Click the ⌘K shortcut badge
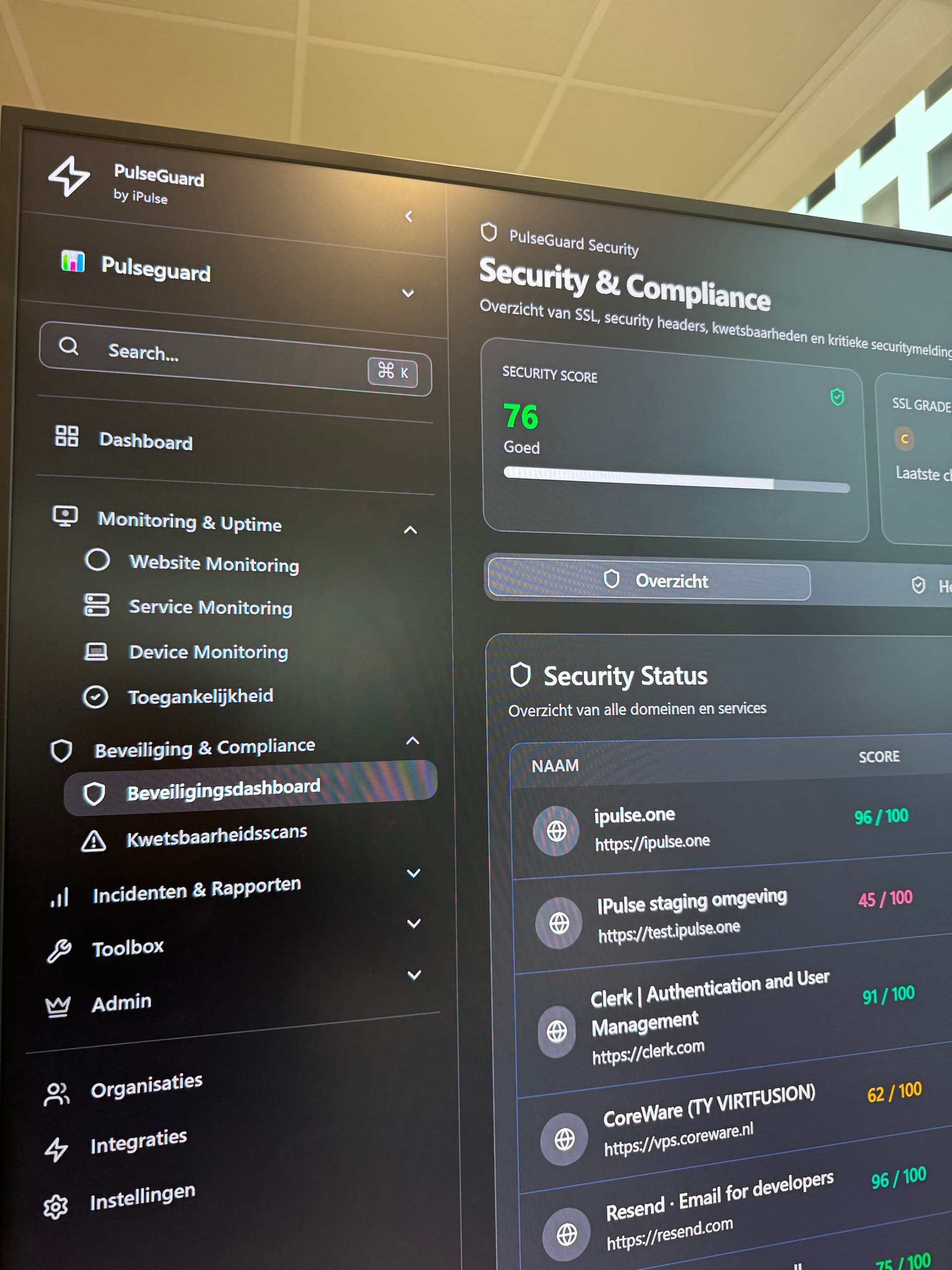This screenshot has width=952, height=1270. pyautogui.click(x=393, y=372)
